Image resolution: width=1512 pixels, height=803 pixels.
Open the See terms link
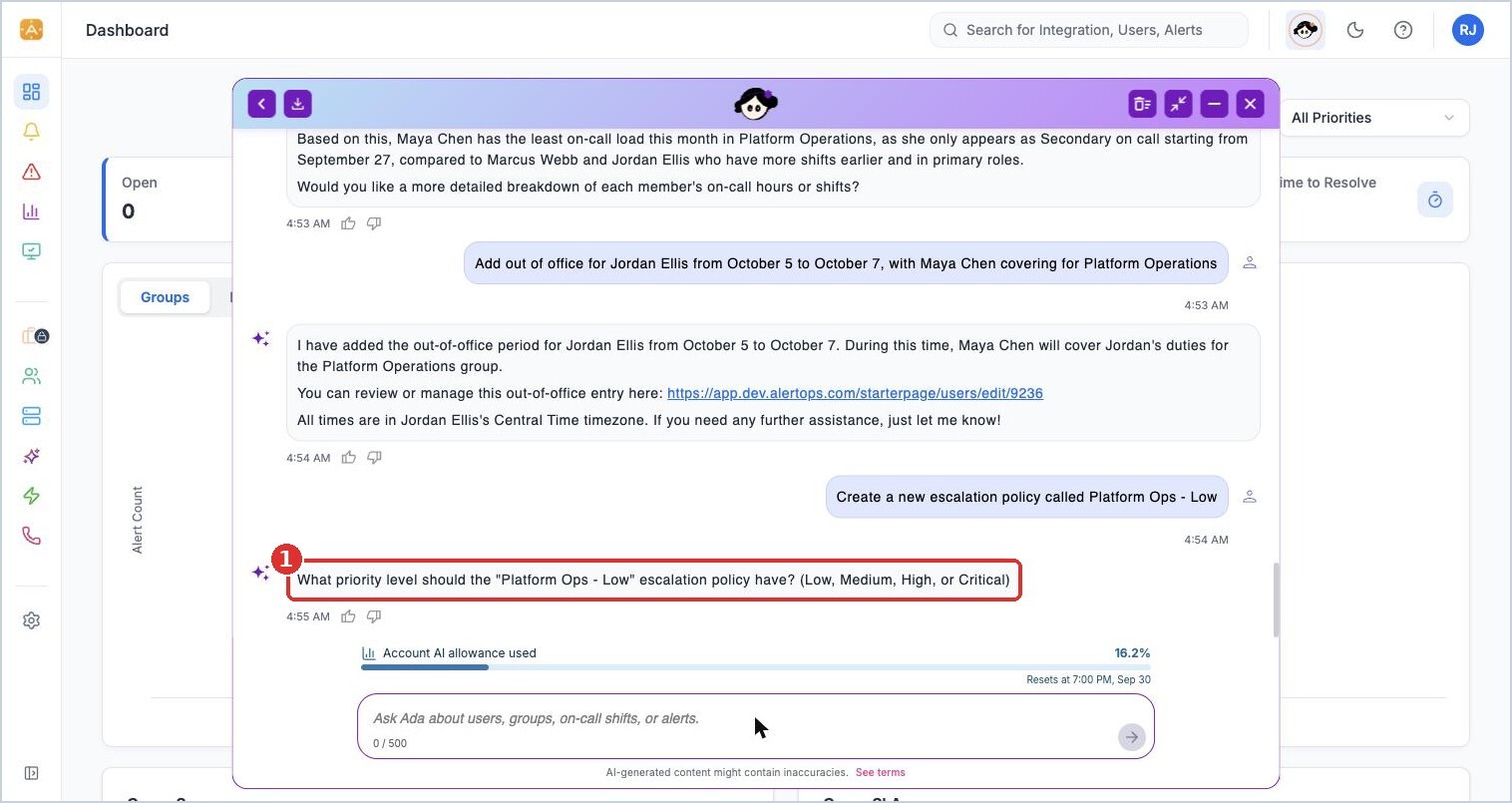click(x=880, y=772)
